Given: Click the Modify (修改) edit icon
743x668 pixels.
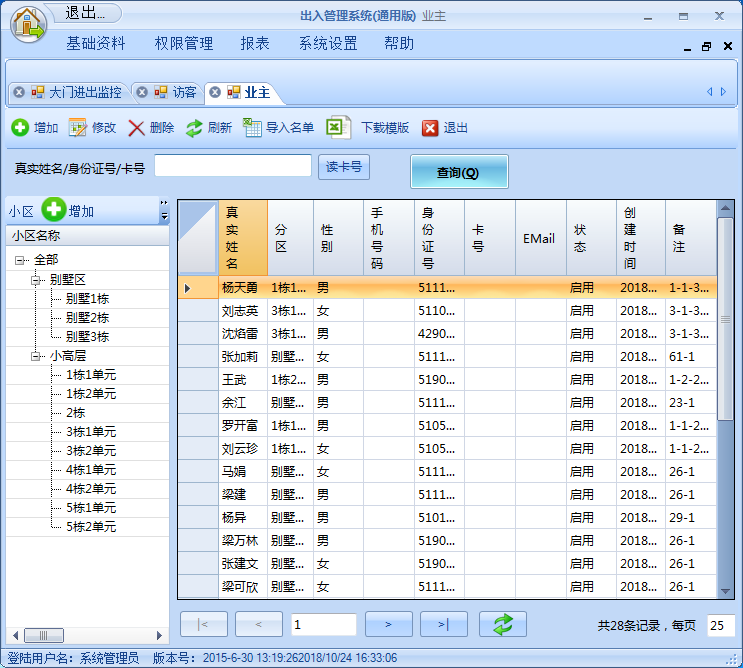Looking at the screenshot, I should [x=78, y=128].
